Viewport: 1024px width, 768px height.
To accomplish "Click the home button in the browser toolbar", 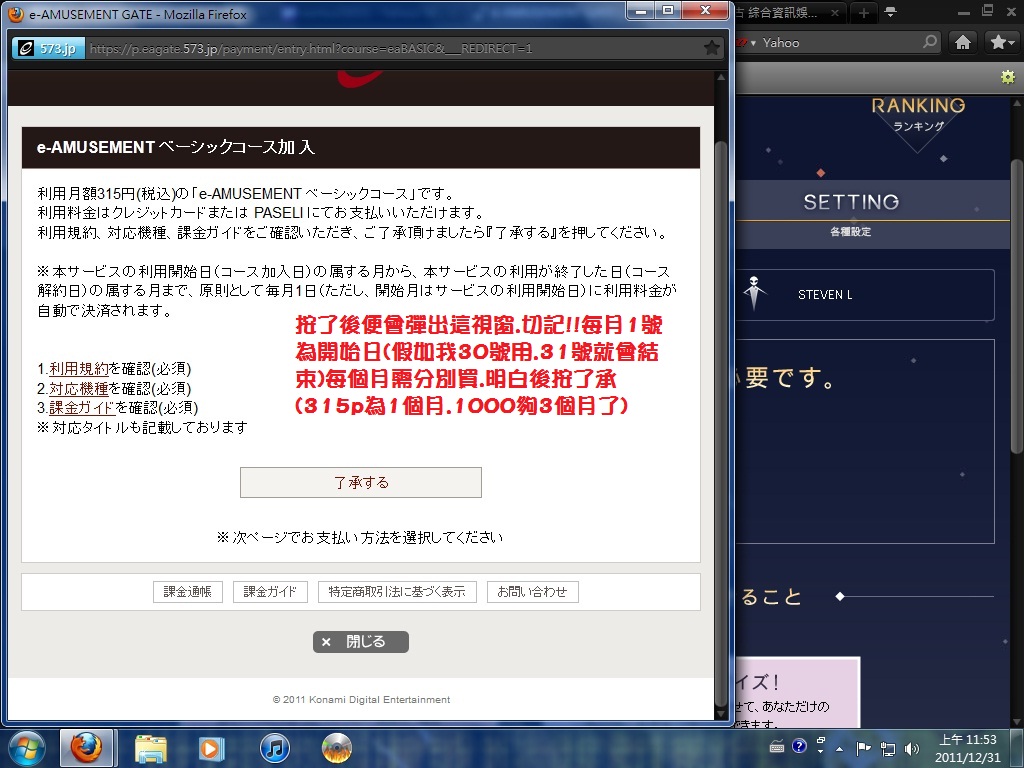I will (x=963, y=42).
